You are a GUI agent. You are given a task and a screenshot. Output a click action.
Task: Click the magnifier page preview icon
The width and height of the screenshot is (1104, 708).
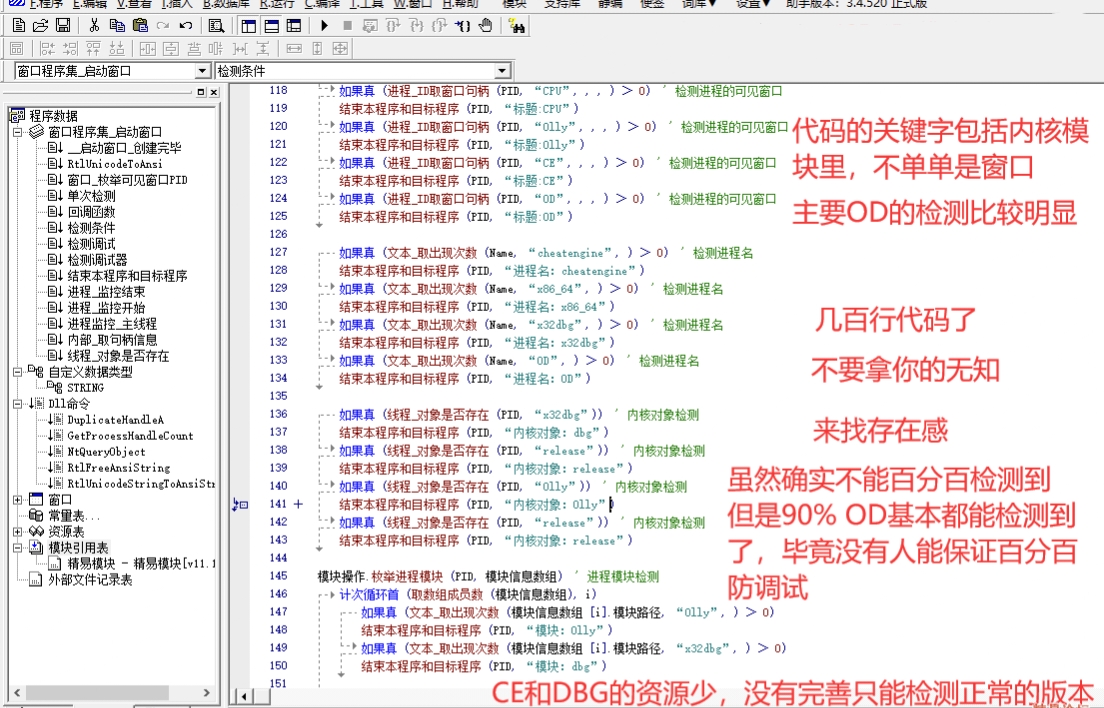click(216, 26)
